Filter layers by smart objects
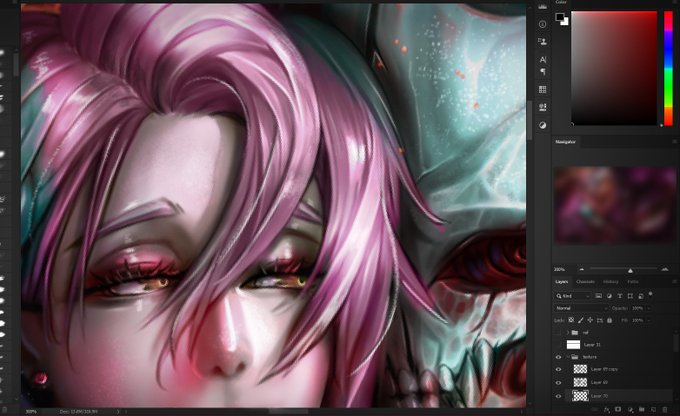 tap(641, 296)
